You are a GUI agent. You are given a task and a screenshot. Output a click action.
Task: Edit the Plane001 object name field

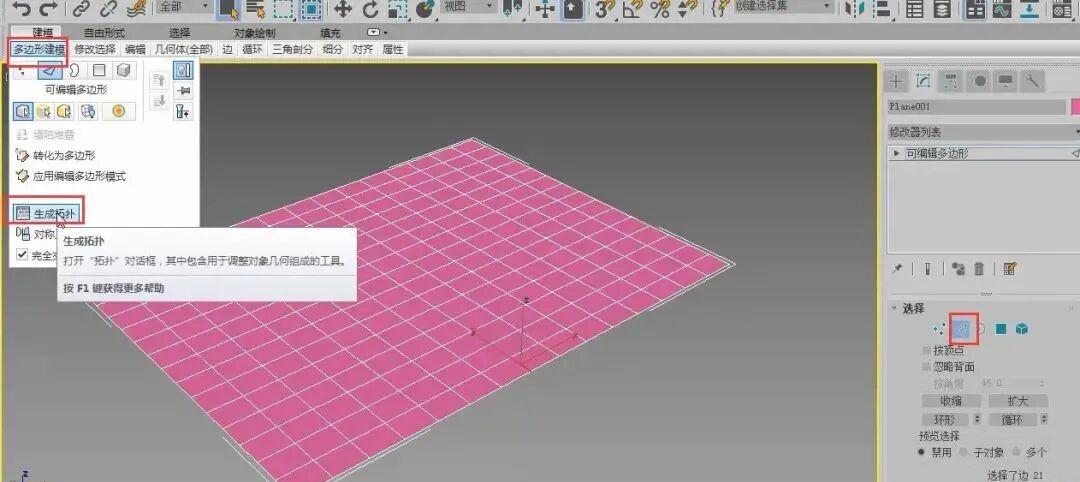[976, 107]
